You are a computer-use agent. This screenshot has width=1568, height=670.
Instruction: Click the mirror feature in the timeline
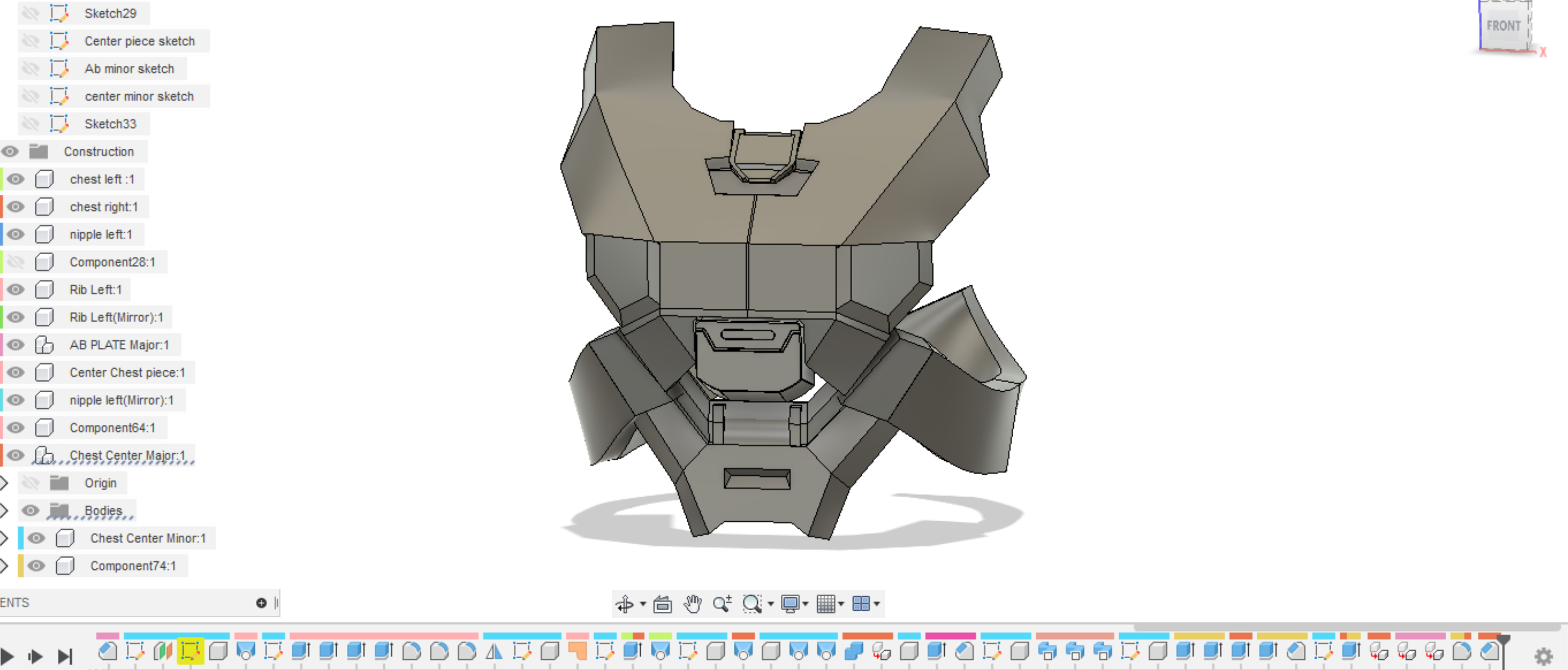click(494, 652)
